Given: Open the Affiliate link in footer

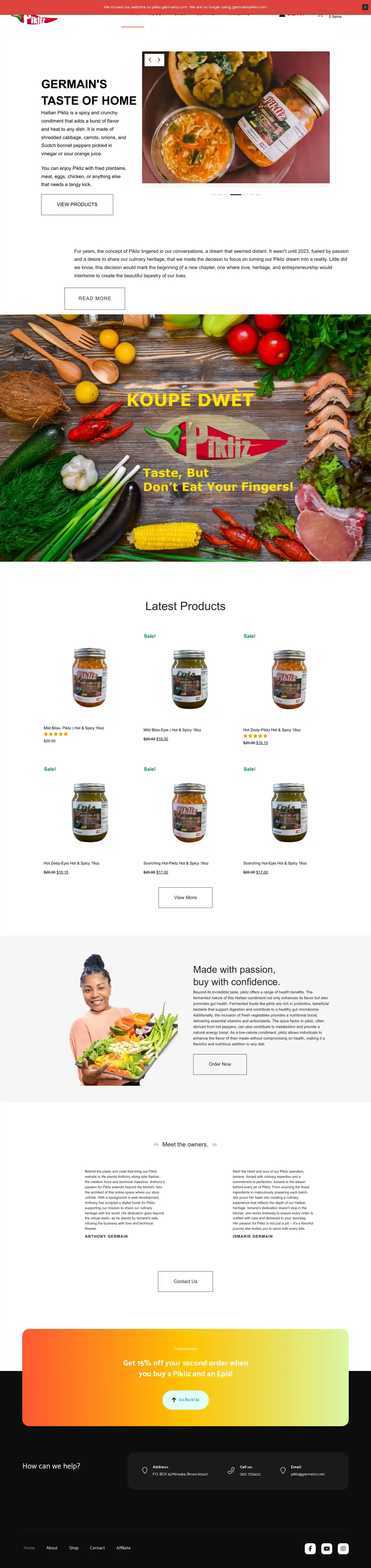Looking at the screenshot, I should tap(124, 1548).
